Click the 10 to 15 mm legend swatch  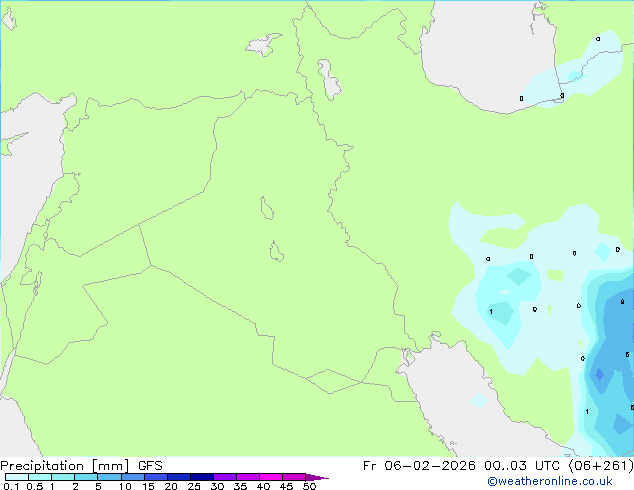click(x=132, y=477)
